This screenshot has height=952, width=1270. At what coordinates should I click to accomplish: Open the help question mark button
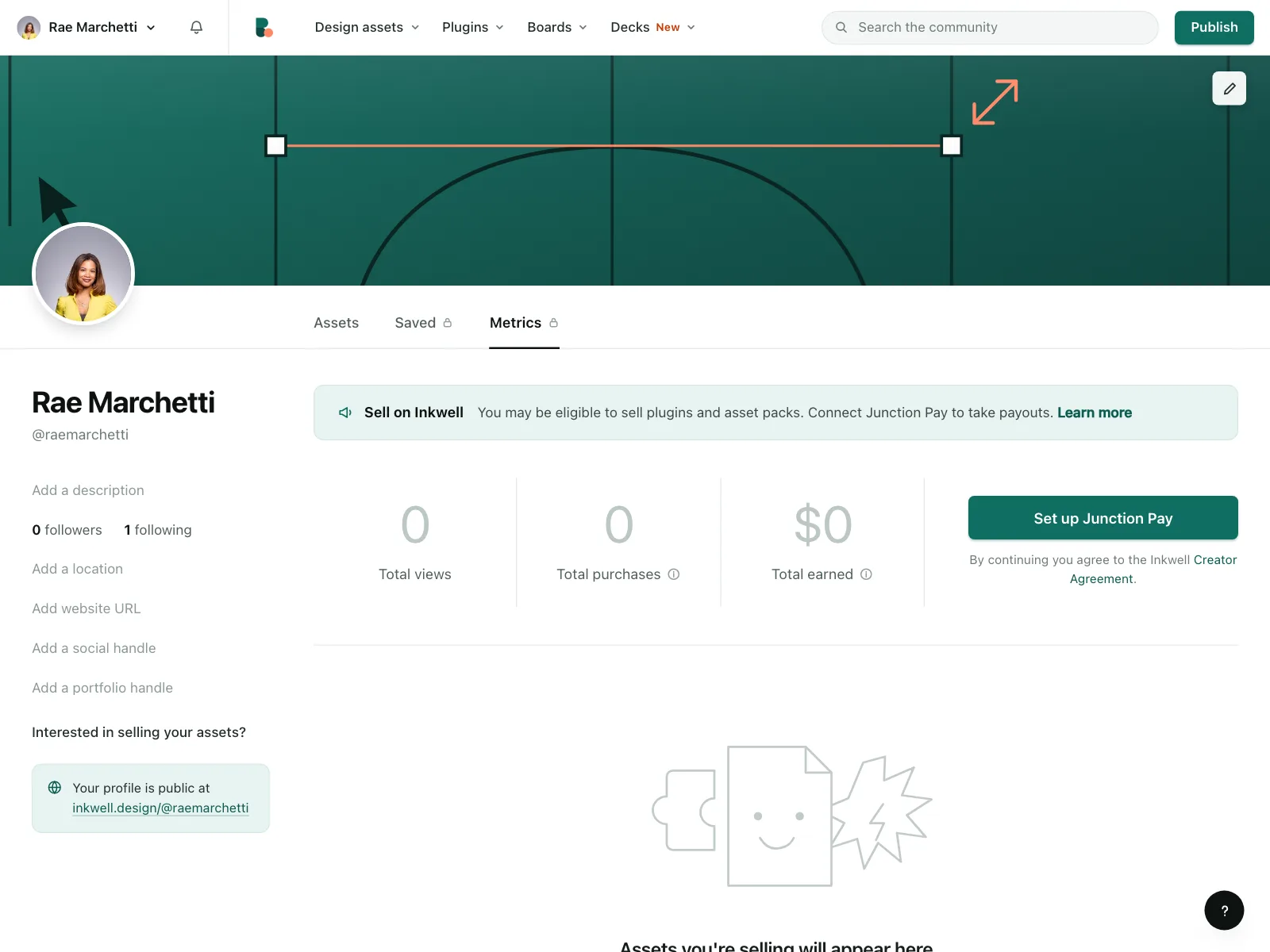click(1224, 910)
